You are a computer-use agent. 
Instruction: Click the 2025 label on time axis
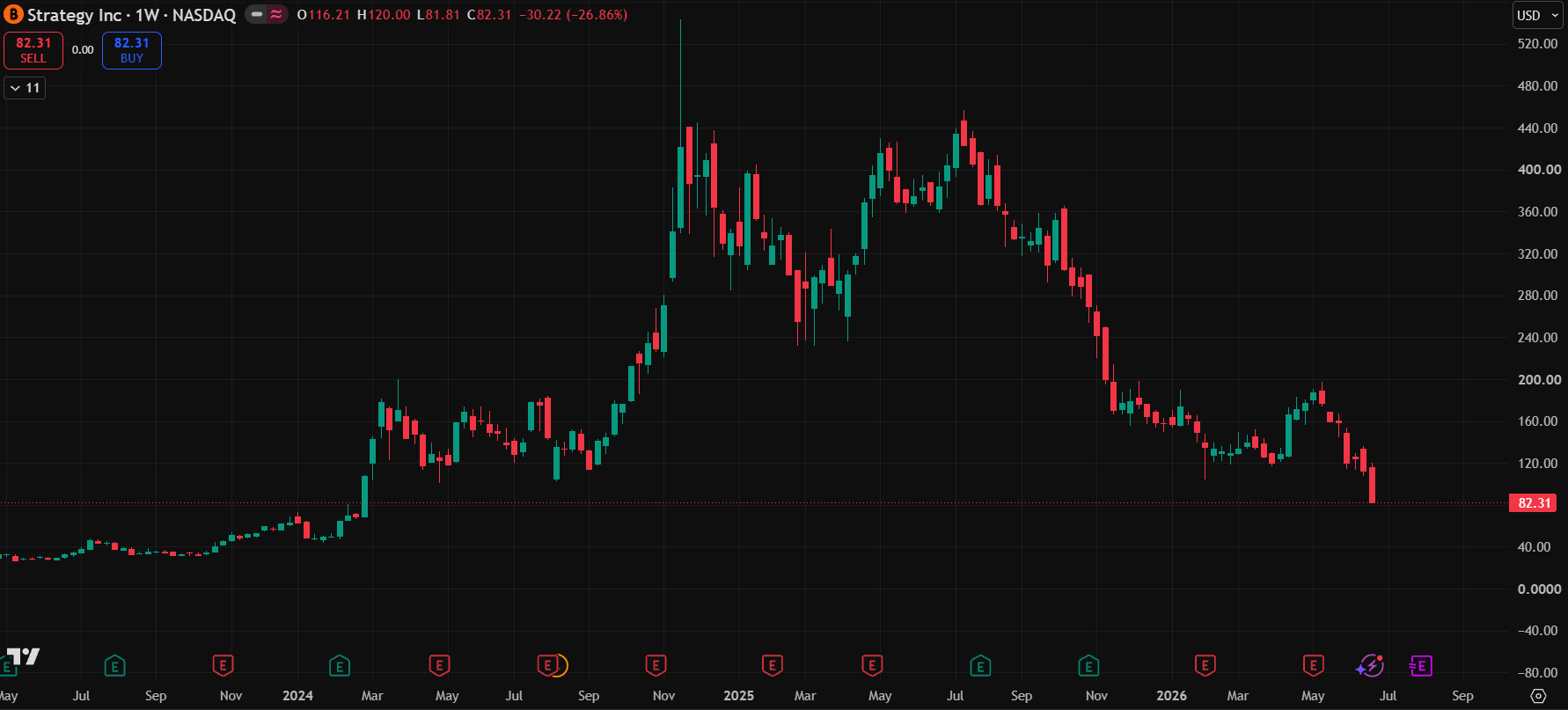738,696
